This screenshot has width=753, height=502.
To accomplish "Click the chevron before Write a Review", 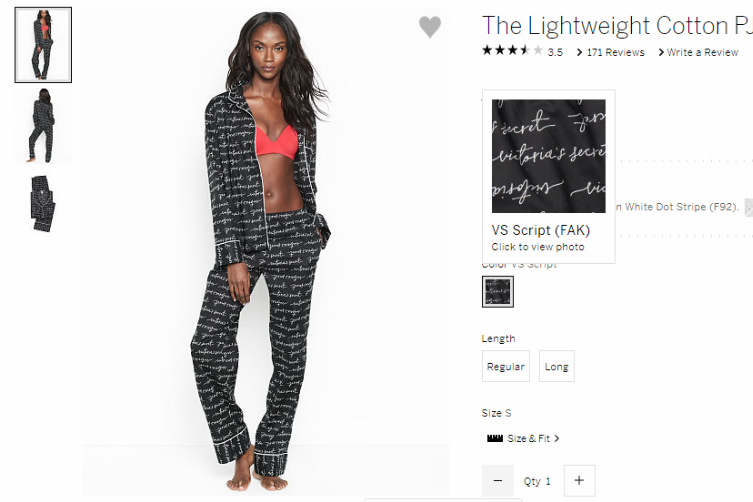I will pos(661,52).
